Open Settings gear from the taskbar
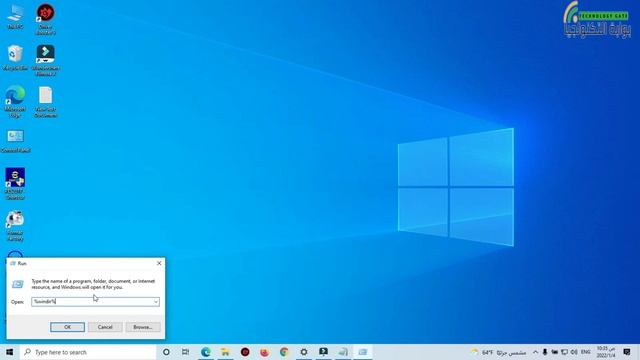This screenshot has height=360, width=640. [304, 352]
